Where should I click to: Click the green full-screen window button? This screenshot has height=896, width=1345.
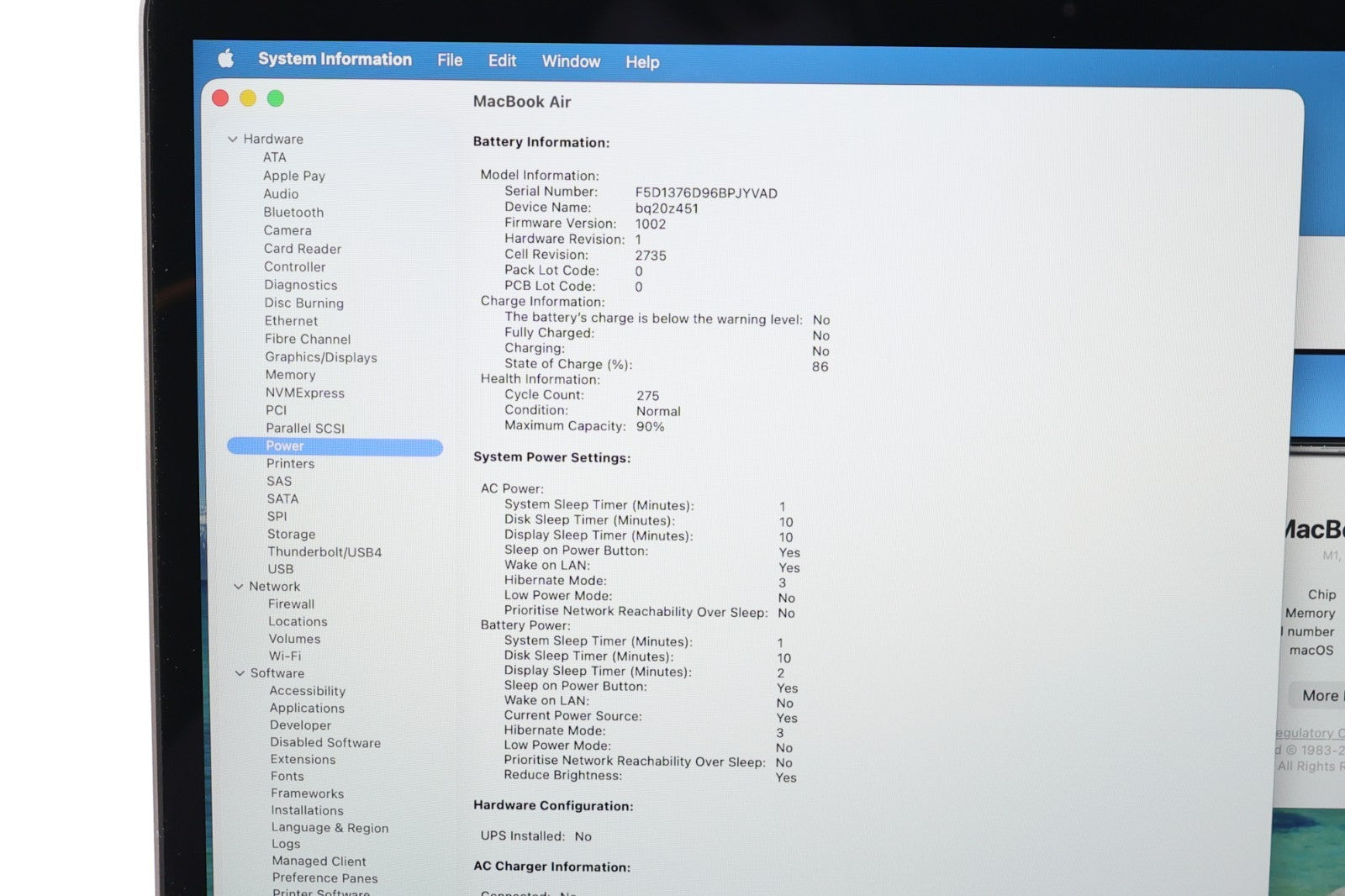[275, 98]
